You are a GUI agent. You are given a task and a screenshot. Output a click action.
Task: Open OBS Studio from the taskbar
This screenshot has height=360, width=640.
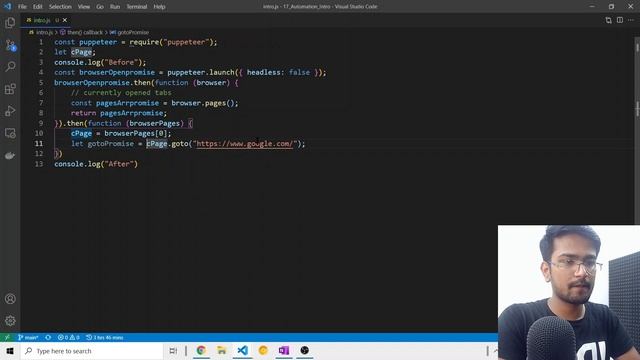click(304, 351)
